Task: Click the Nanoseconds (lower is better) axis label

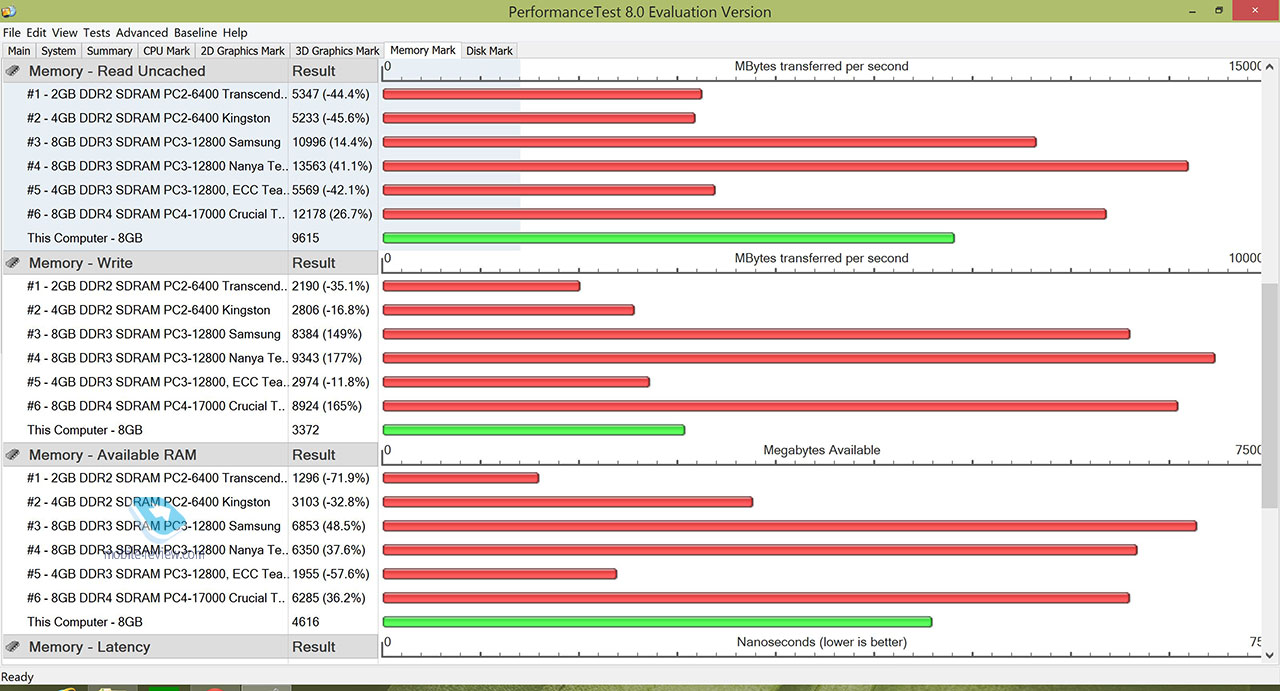Action: [822, 642]
